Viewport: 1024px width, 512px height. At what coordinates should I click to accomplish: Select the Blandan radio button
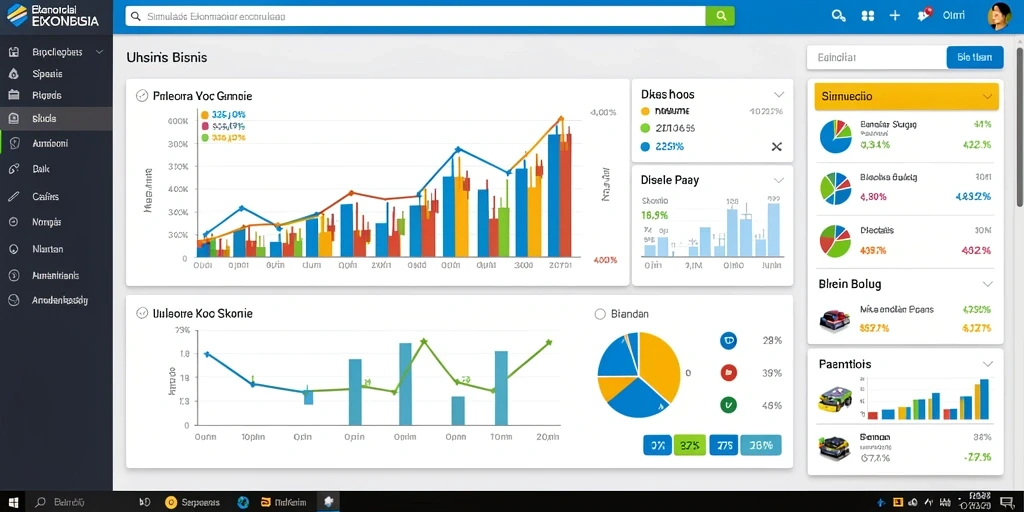pos(601,314)
